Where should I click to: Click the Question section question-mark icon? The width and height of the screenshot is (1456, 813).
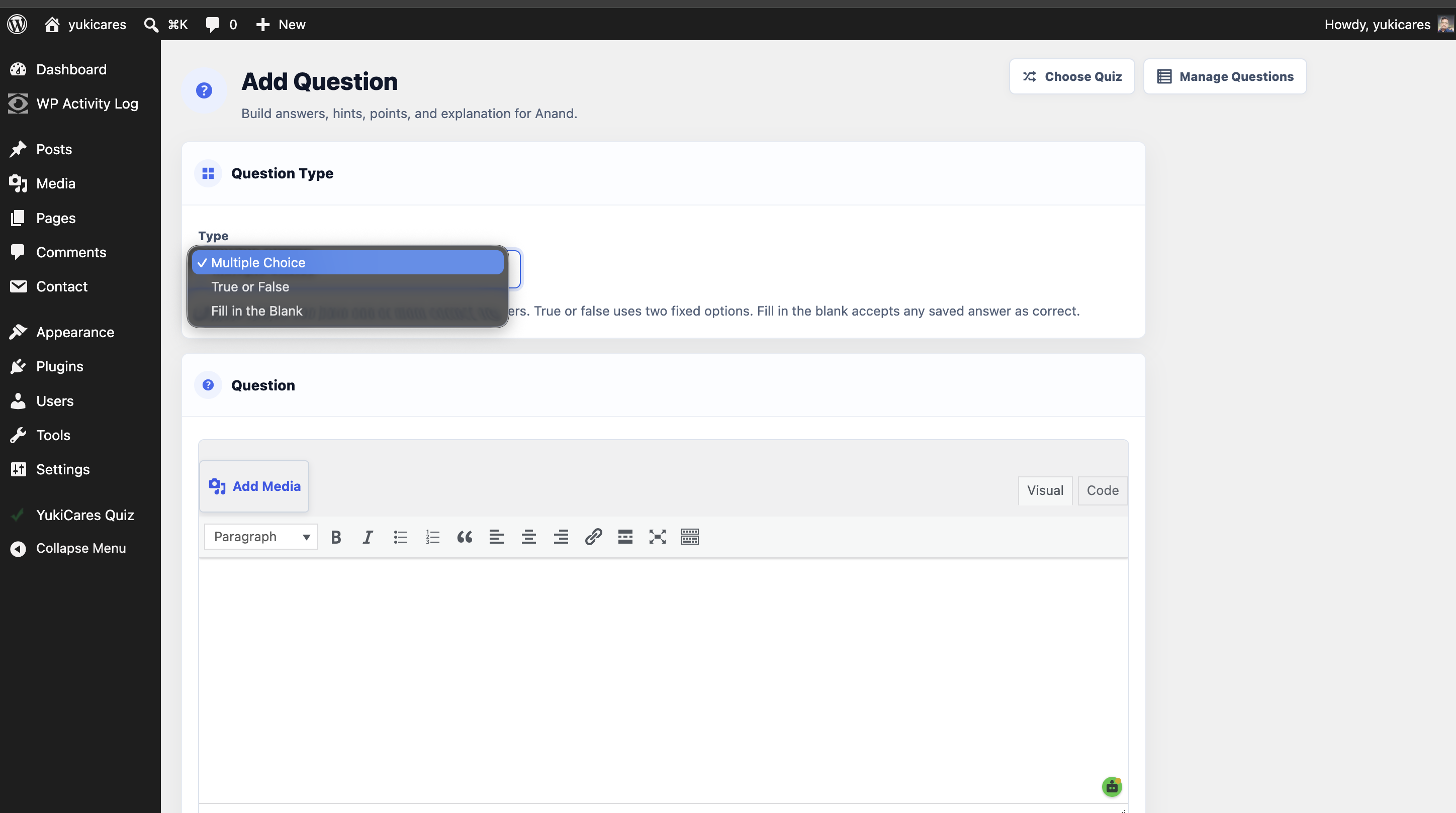[x=208, y=385]
